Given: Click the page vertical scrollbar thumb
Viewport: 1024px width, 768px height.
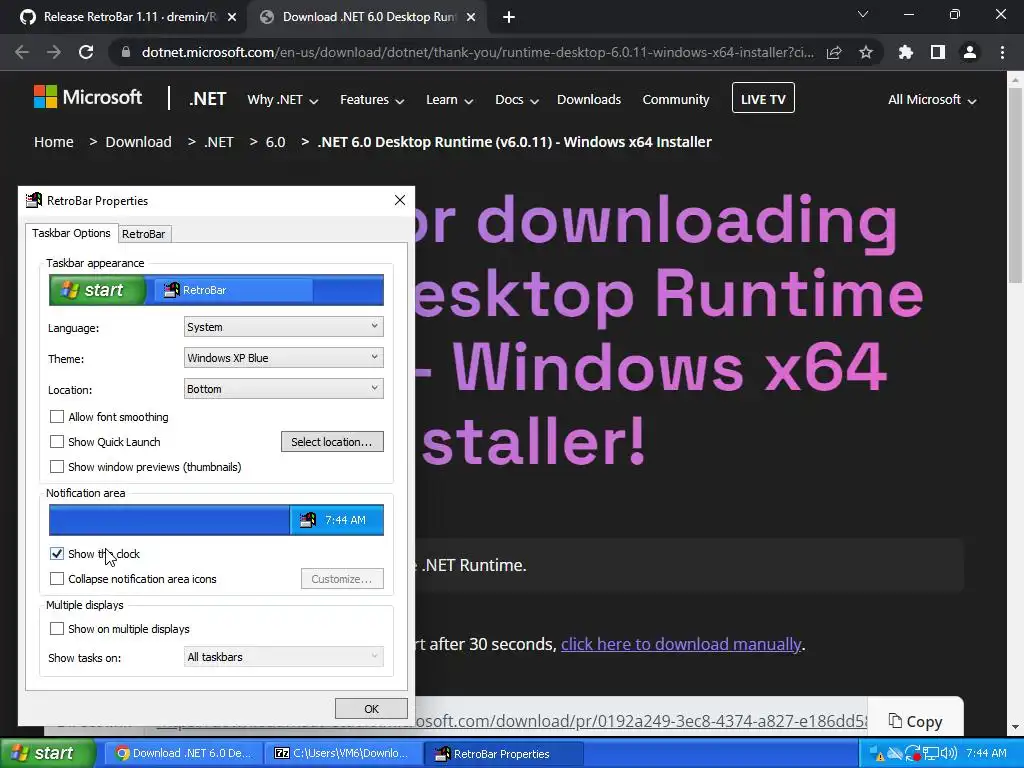Looking at the screenshot, I should 1015,187.
